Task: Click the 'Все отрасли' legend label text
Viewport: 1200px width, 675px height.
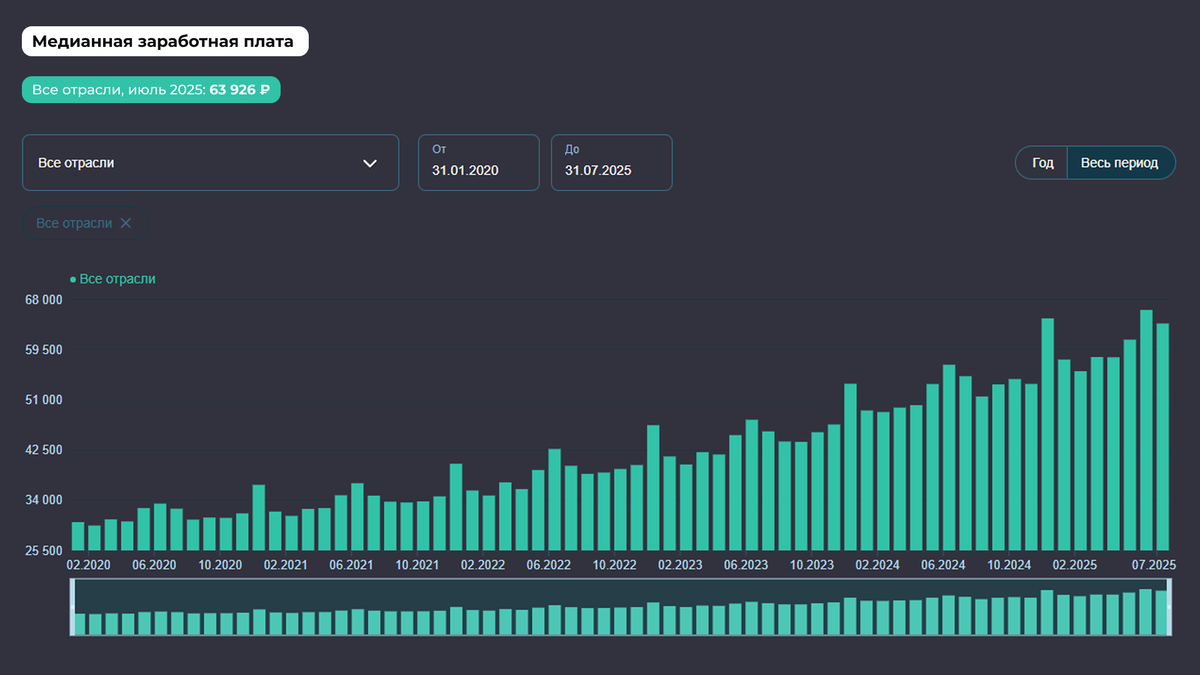Action: pyautogui.click(x=117, y=280)
